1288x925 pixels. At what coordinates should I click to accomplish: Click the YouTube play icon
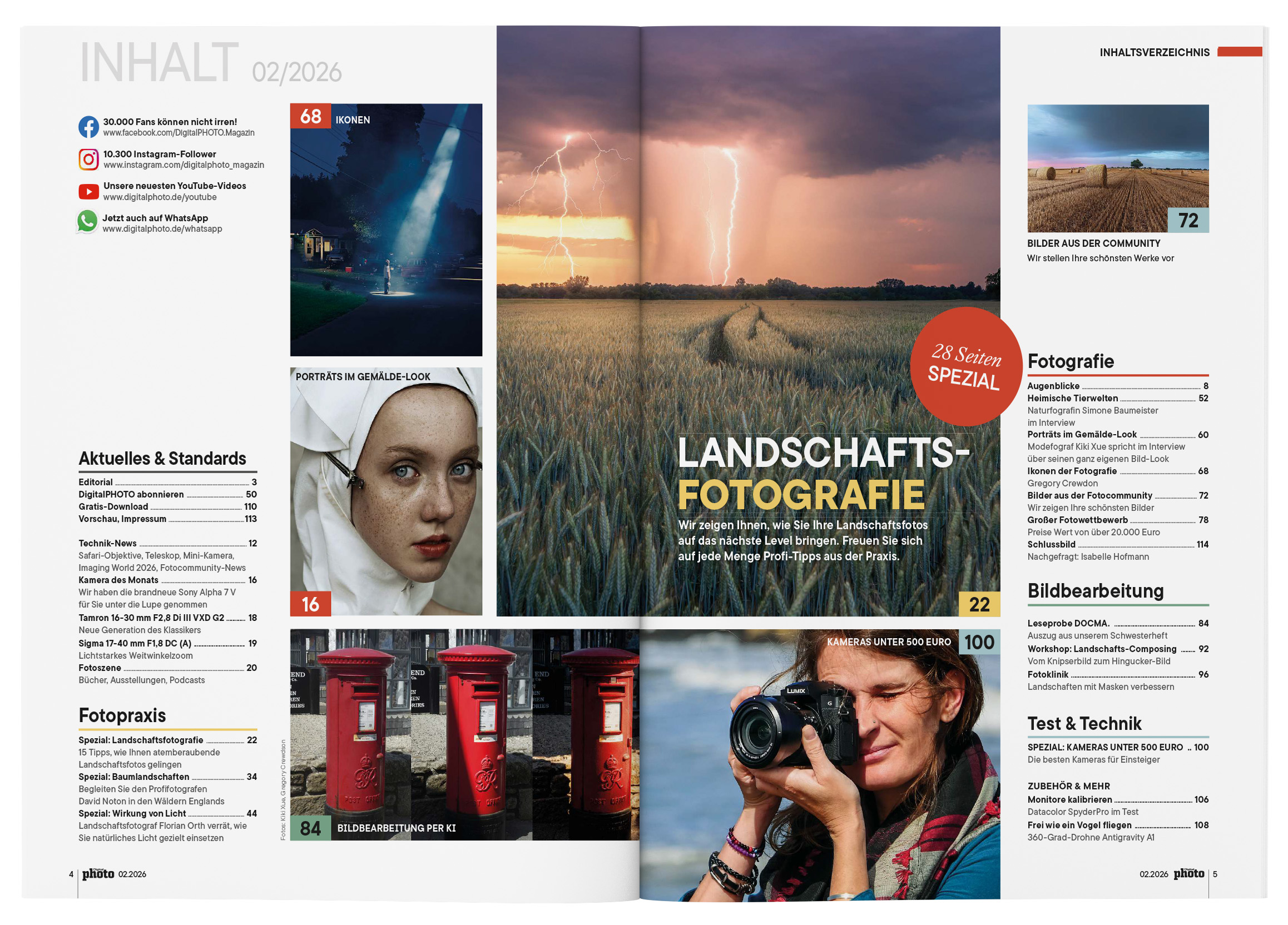(x=88, y=192)
